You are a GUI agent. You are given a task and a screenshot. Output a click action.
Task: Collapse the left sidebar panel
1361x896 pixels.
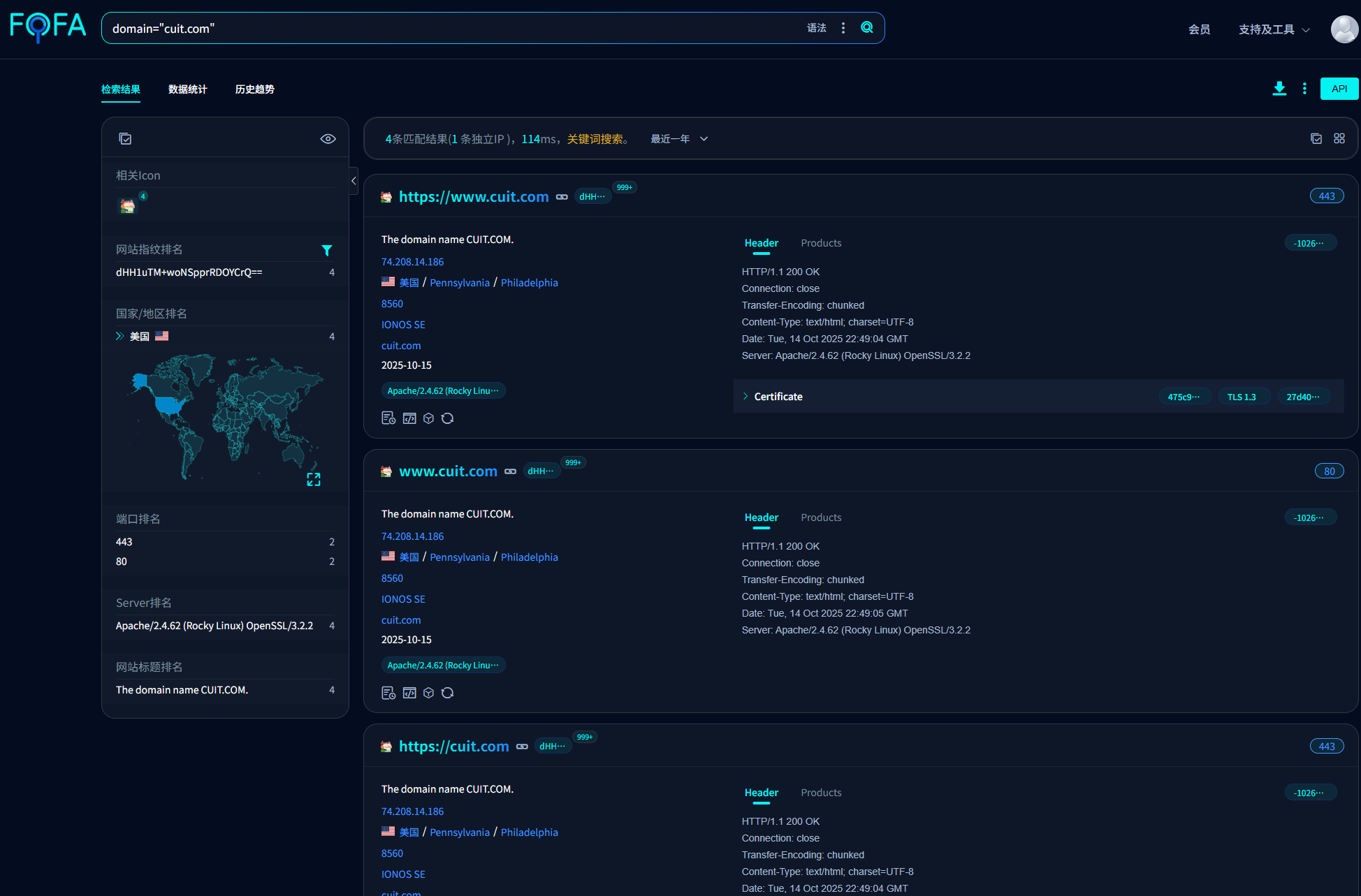354,181
